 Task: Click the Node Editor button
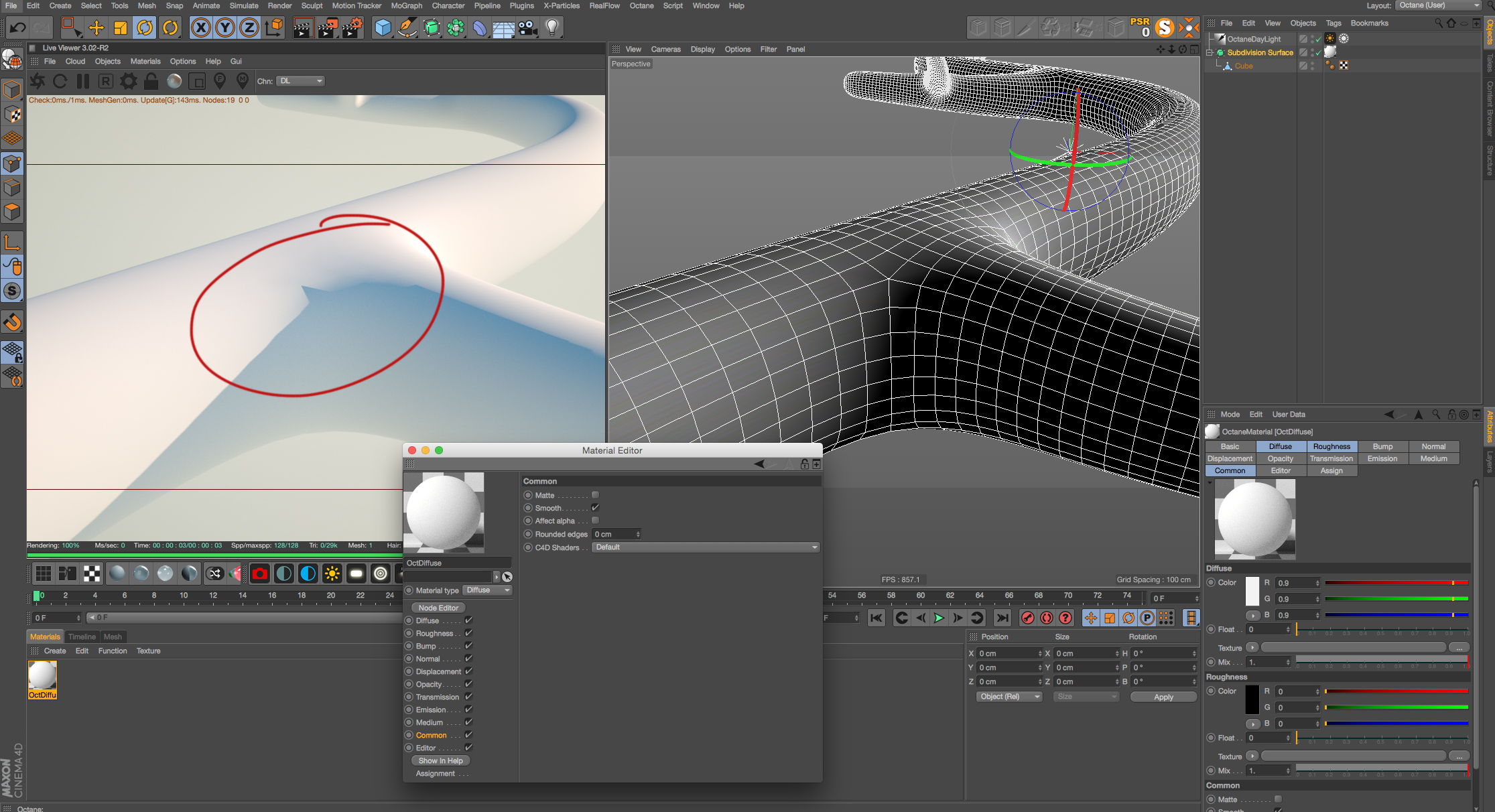pyautogui.click(x=438, y=608)
